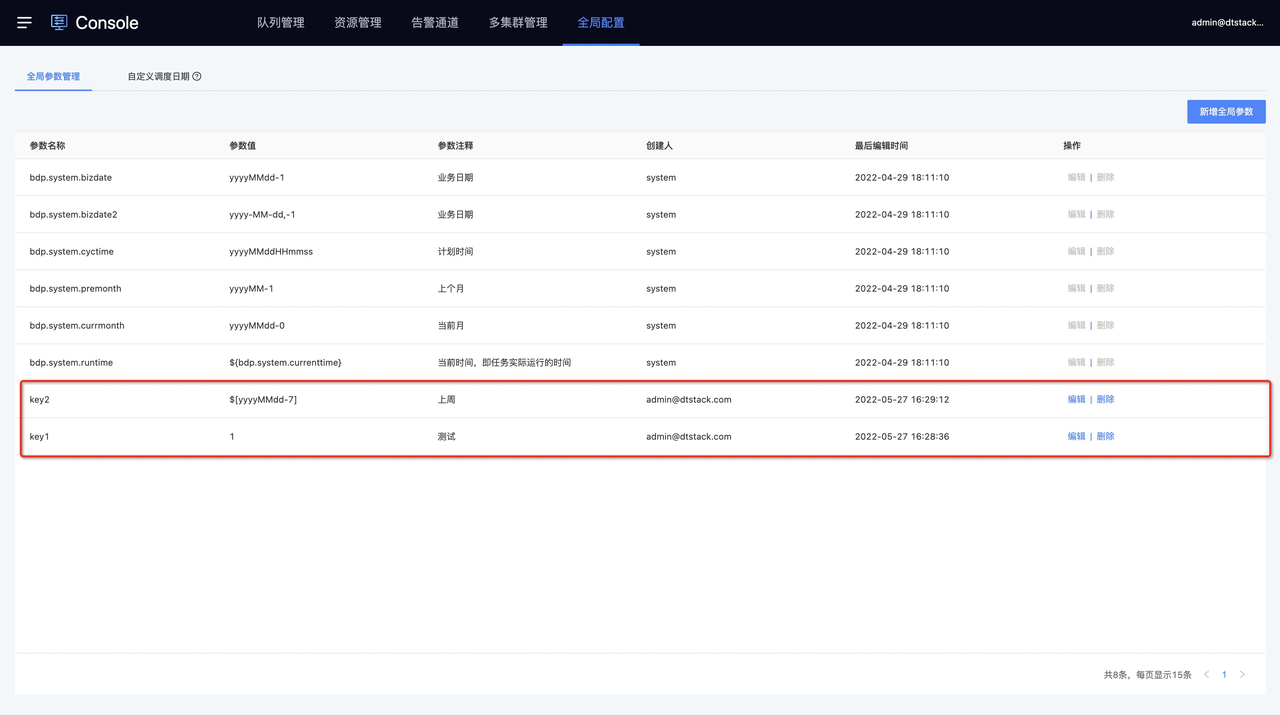
Task: Click the 计划时间 comment cell
Action: (x=455, y=251)
